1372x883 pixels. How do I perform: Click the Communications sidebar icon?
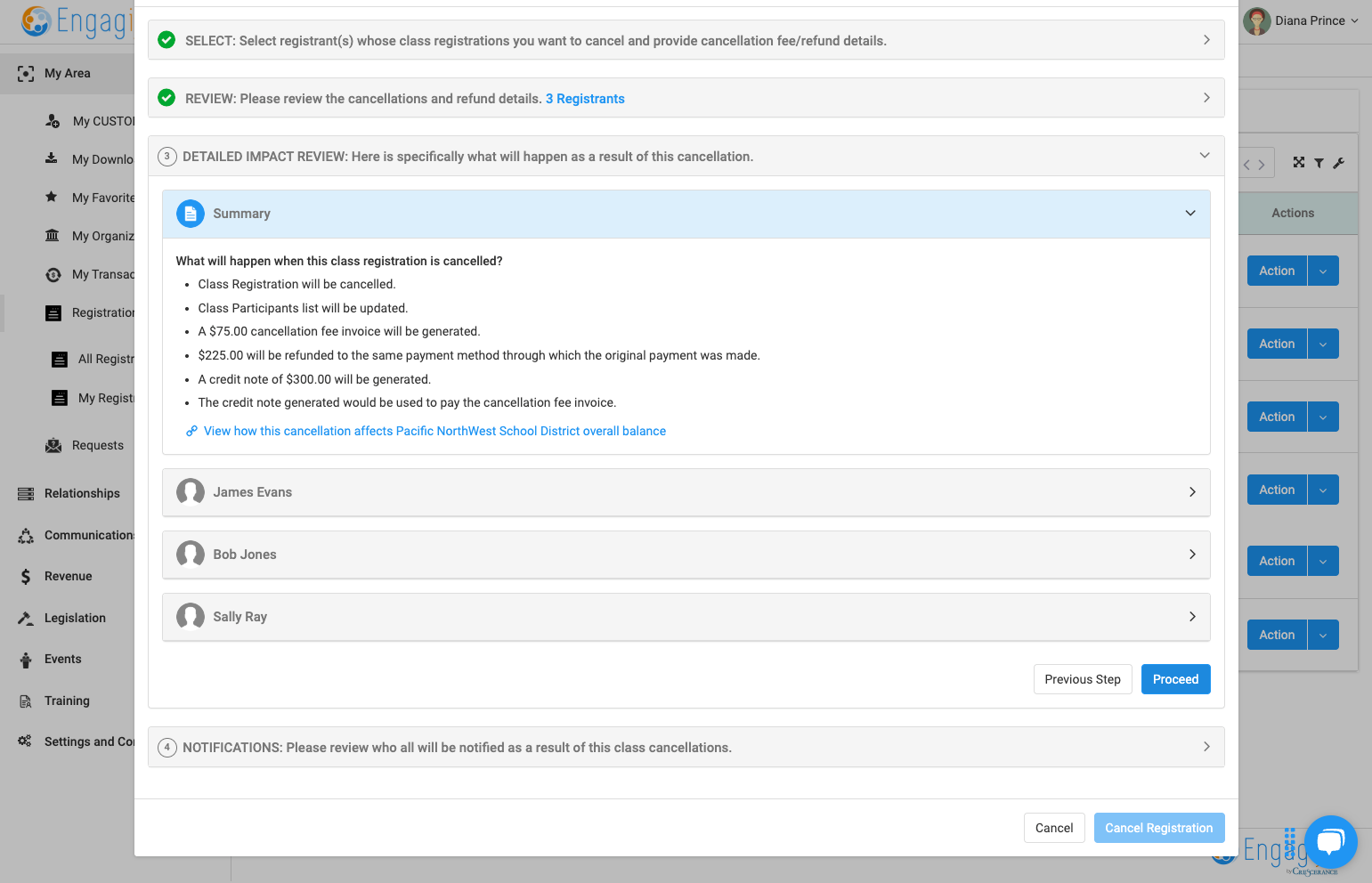pyautogui.click(x=26, y=535)
